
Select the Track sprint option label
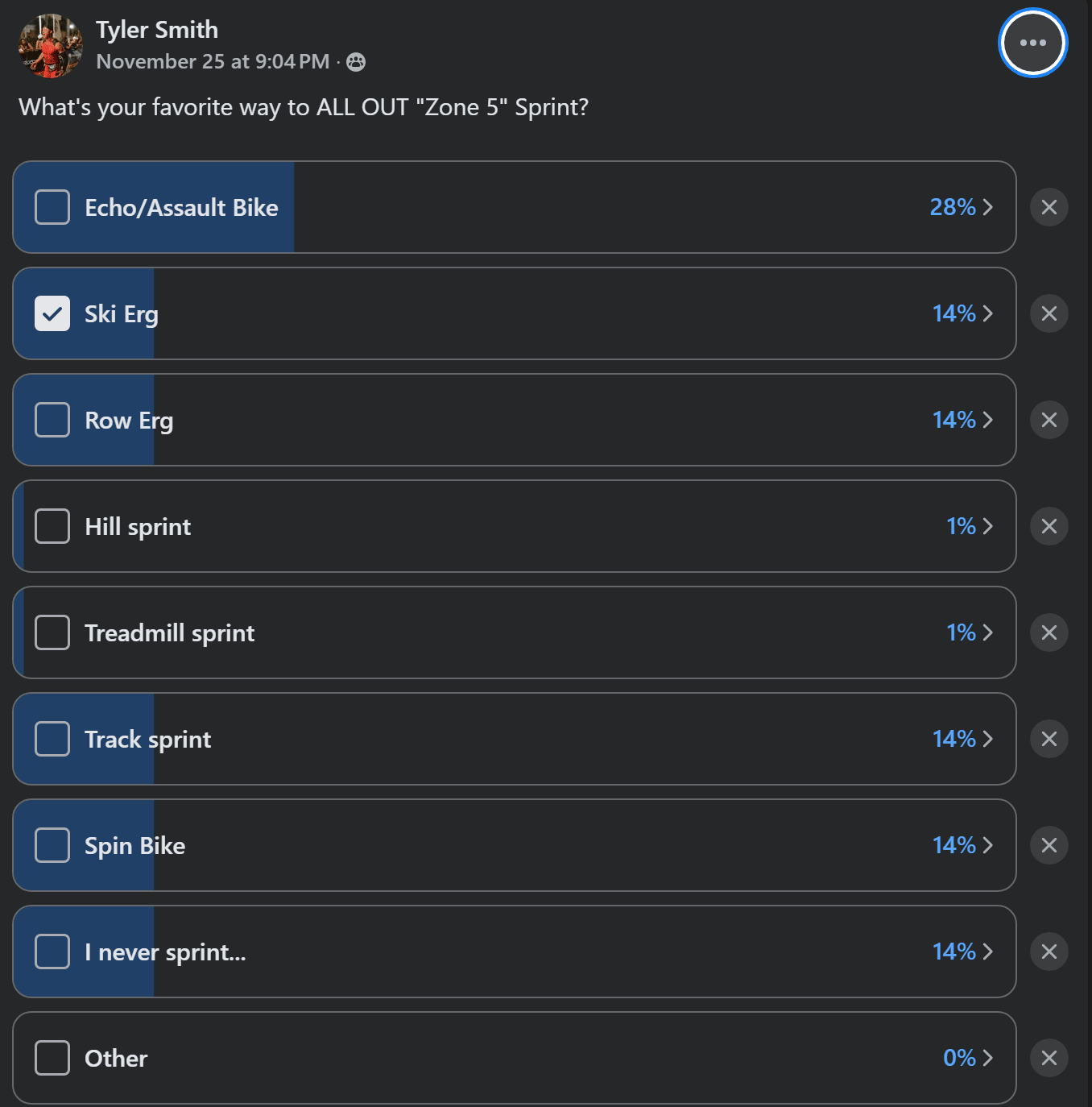[x=148, y=740]
